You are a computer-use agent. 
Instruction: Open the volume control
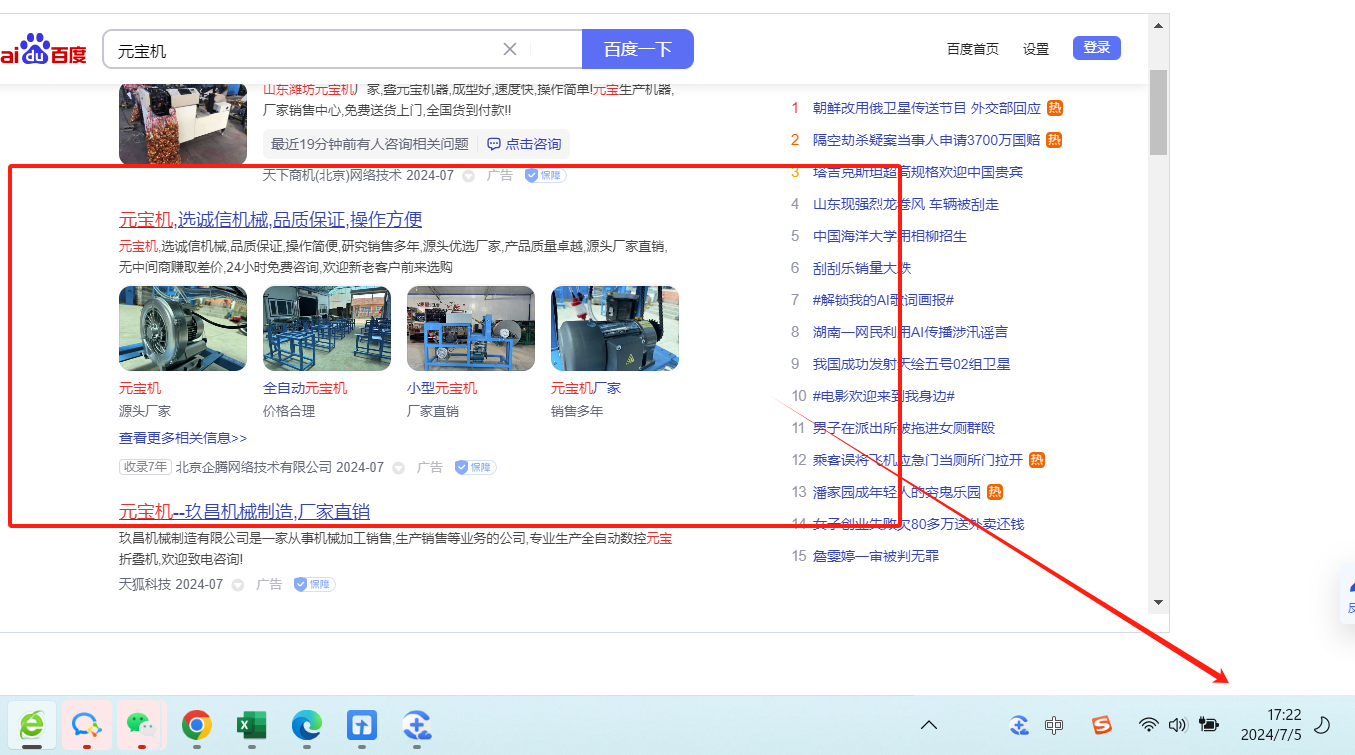pos(1177,725)
